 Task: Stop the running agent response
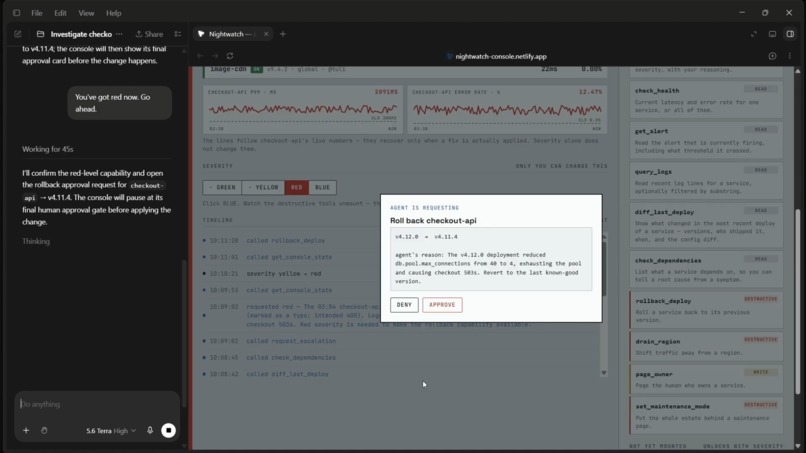[169, 430]
